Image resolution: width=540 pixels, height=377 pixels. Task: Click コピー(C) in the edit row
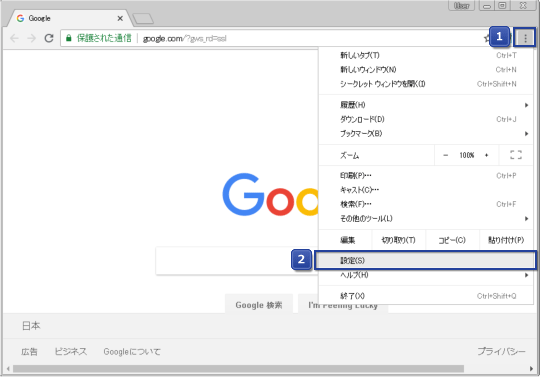click(x=452, y=240)
